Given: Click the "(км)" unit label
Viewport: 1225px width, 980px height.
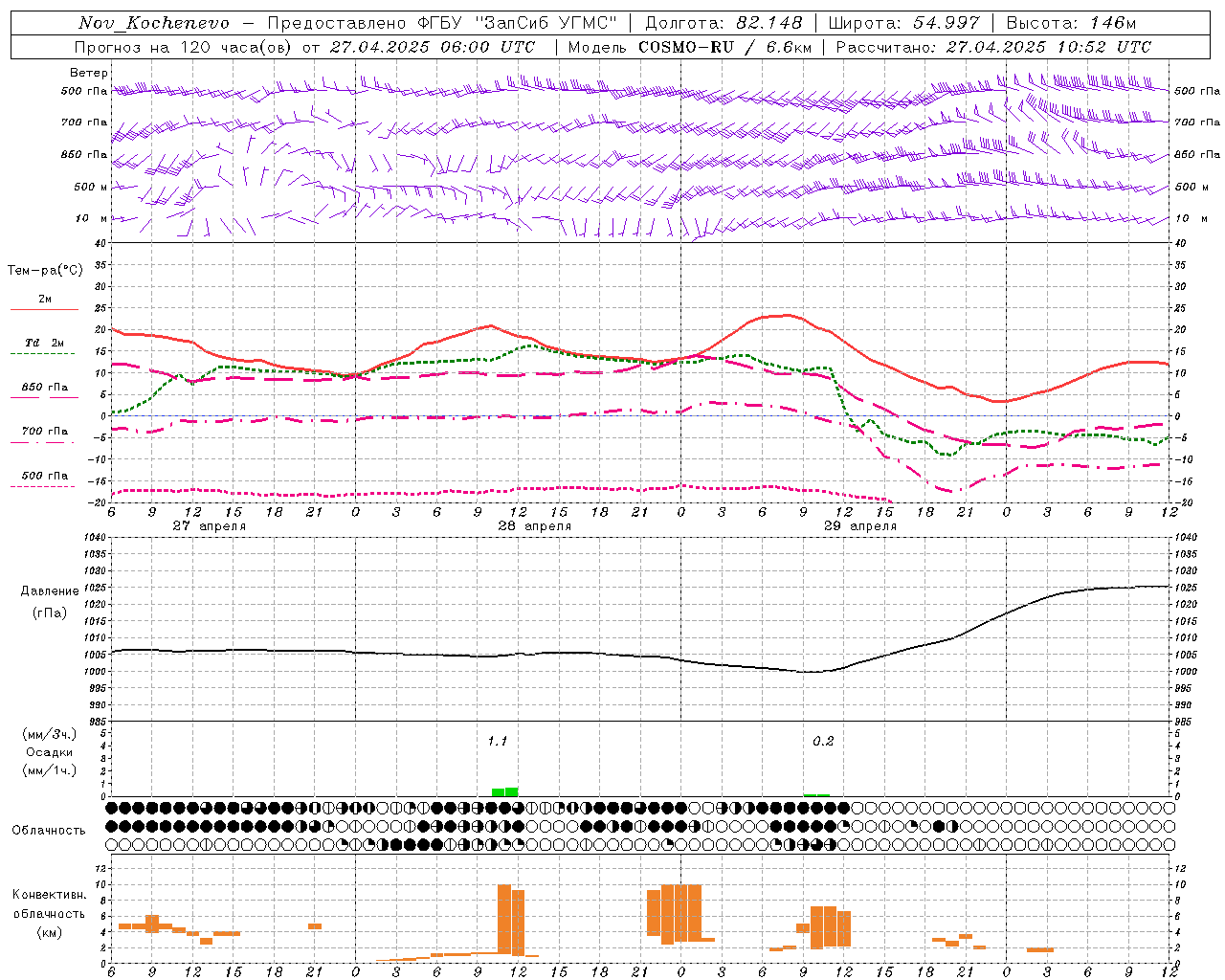Looking at the screenshot, I should click(x=49, y=931).
